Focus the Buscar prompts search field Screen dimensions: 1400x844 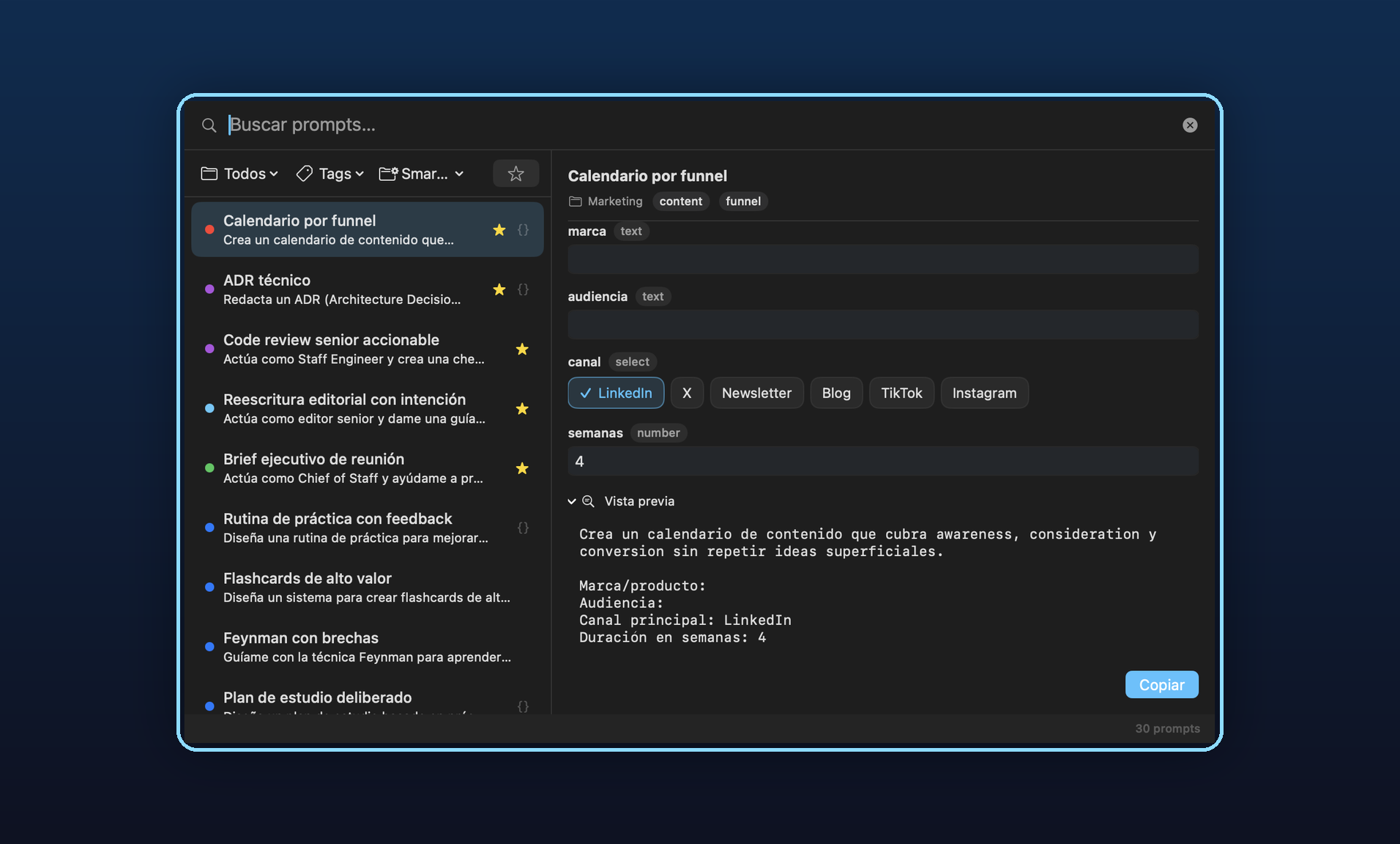(x=699, y=125)
